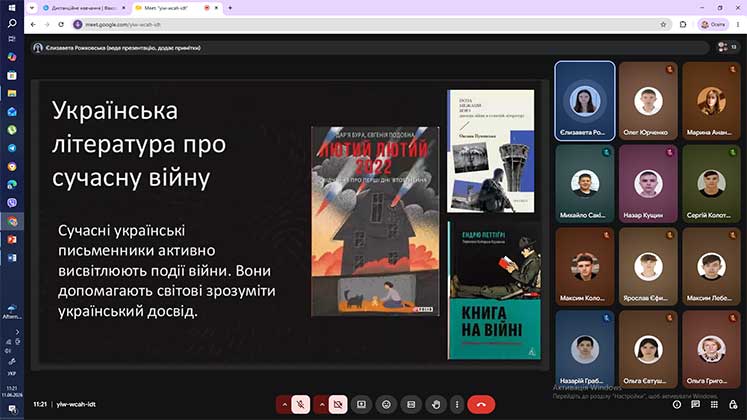Open more options three-dot menu
The height and width of the screenshot is (420, 747).
point(457,404)
